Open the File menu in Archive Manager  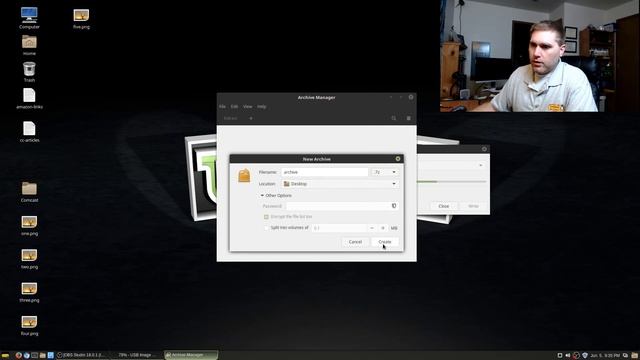pyautogui.click(x=222, y=107)
